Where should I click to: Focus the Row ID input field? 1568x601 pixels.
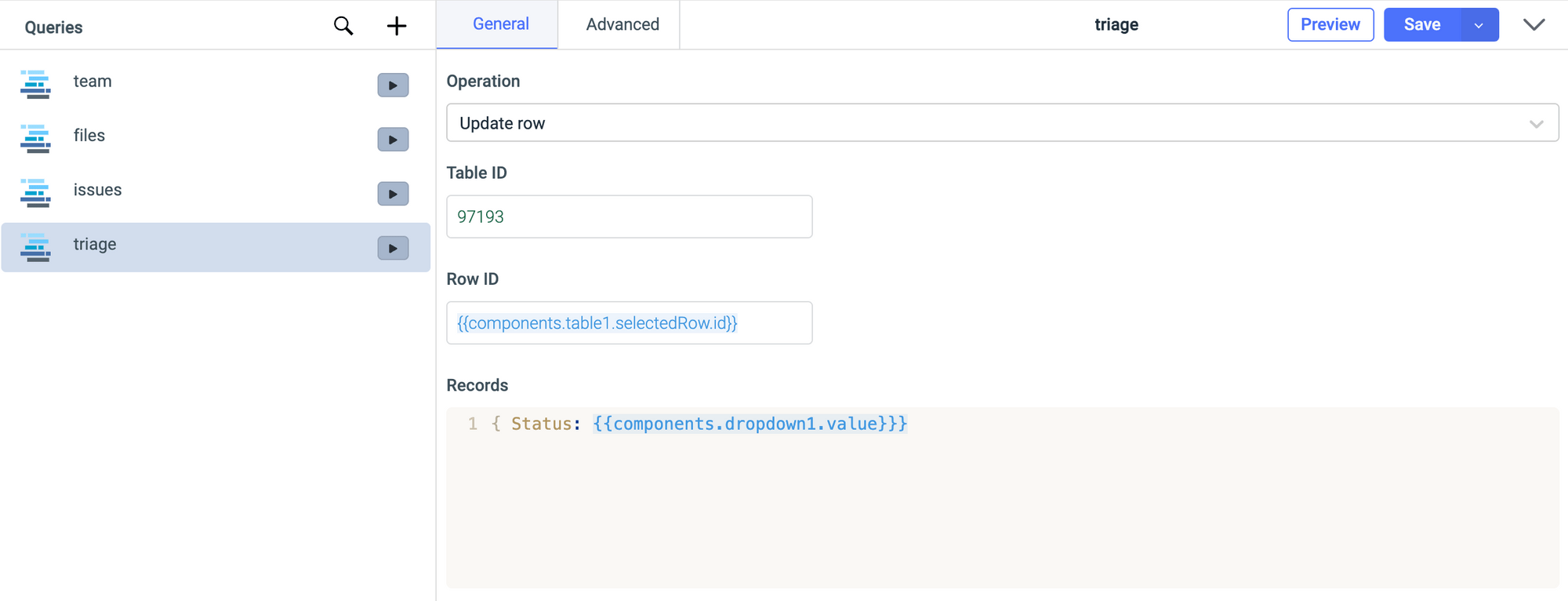(629, 323)
